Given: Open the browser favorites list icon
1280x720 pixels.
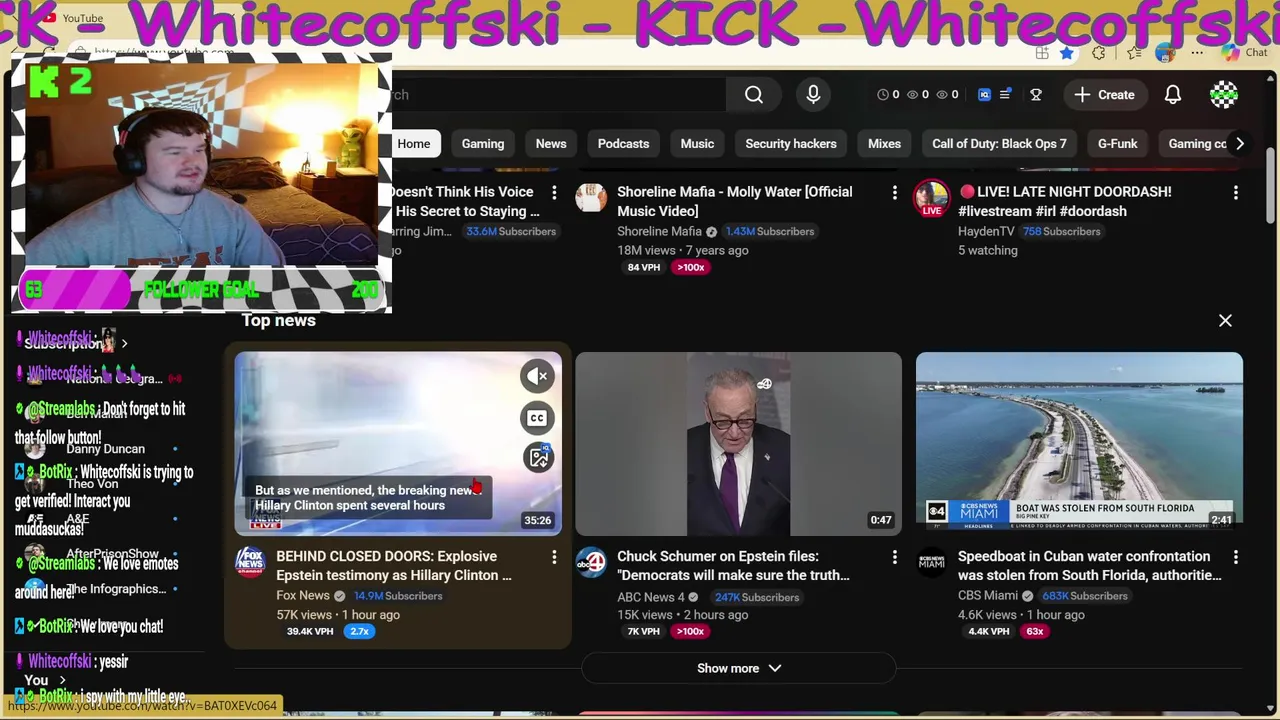Looking at the screenshot, I should [1134, 53].
